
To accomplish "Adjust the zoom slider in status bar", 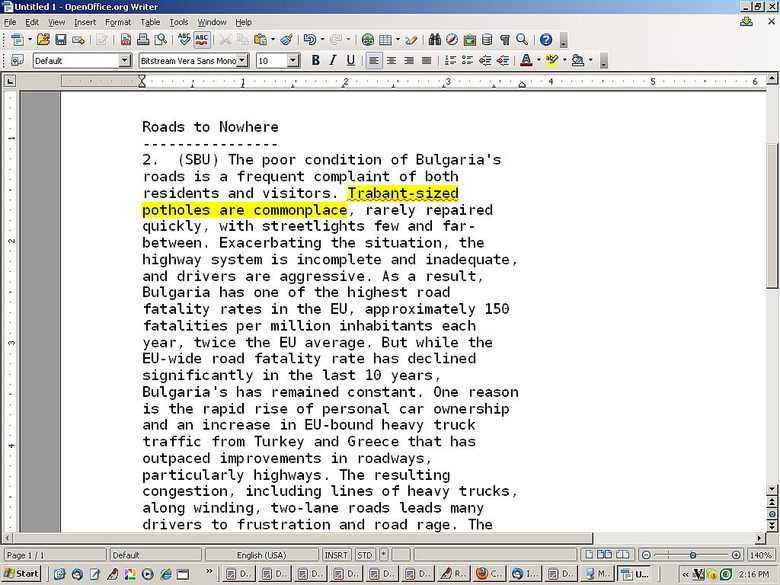I will (692, 555).
